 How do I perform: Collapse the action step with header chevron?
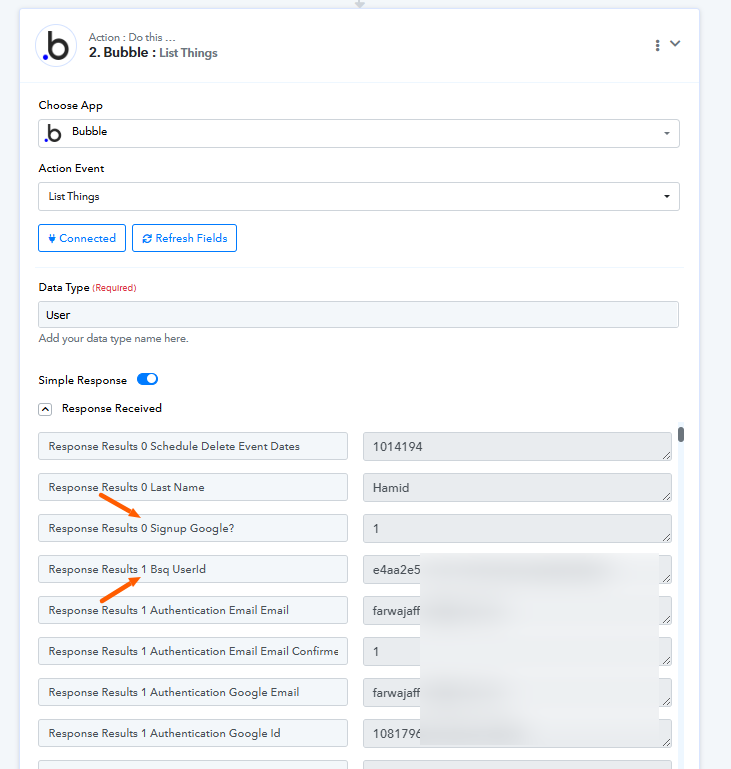tap(675, 44)
